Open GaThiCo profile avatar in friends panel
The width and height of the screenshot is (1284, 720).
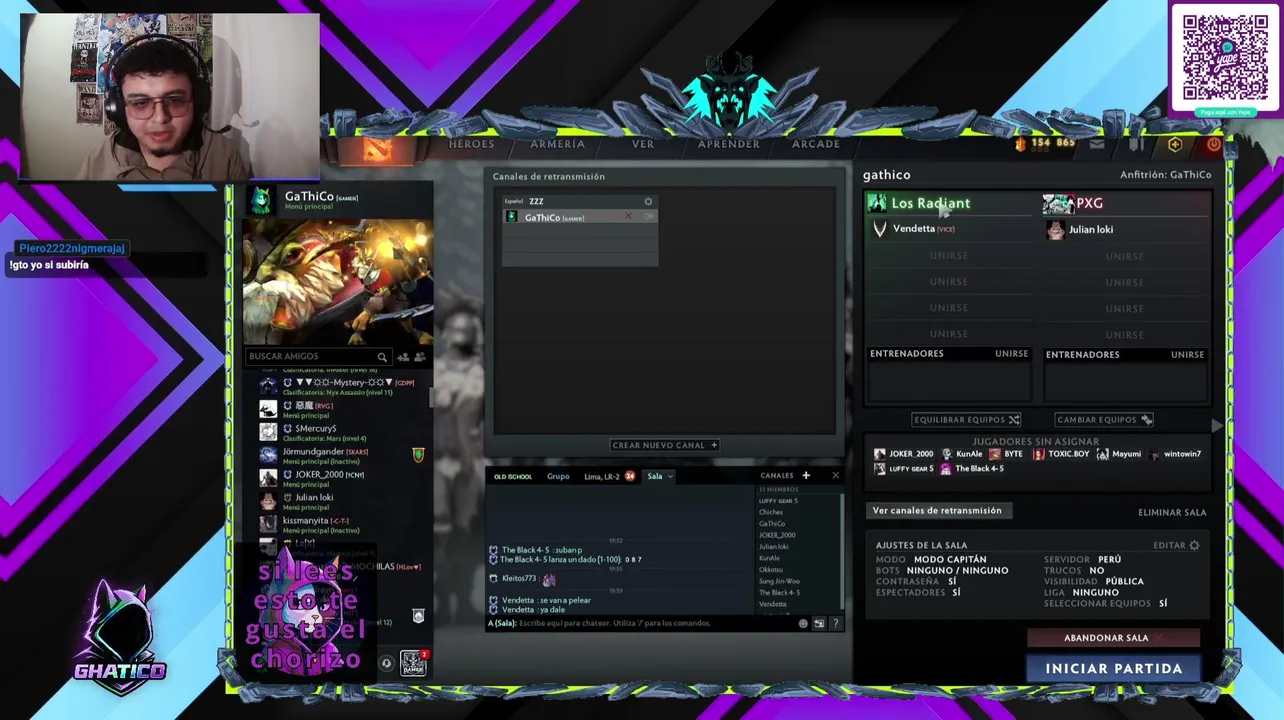(x=260, y=200)
